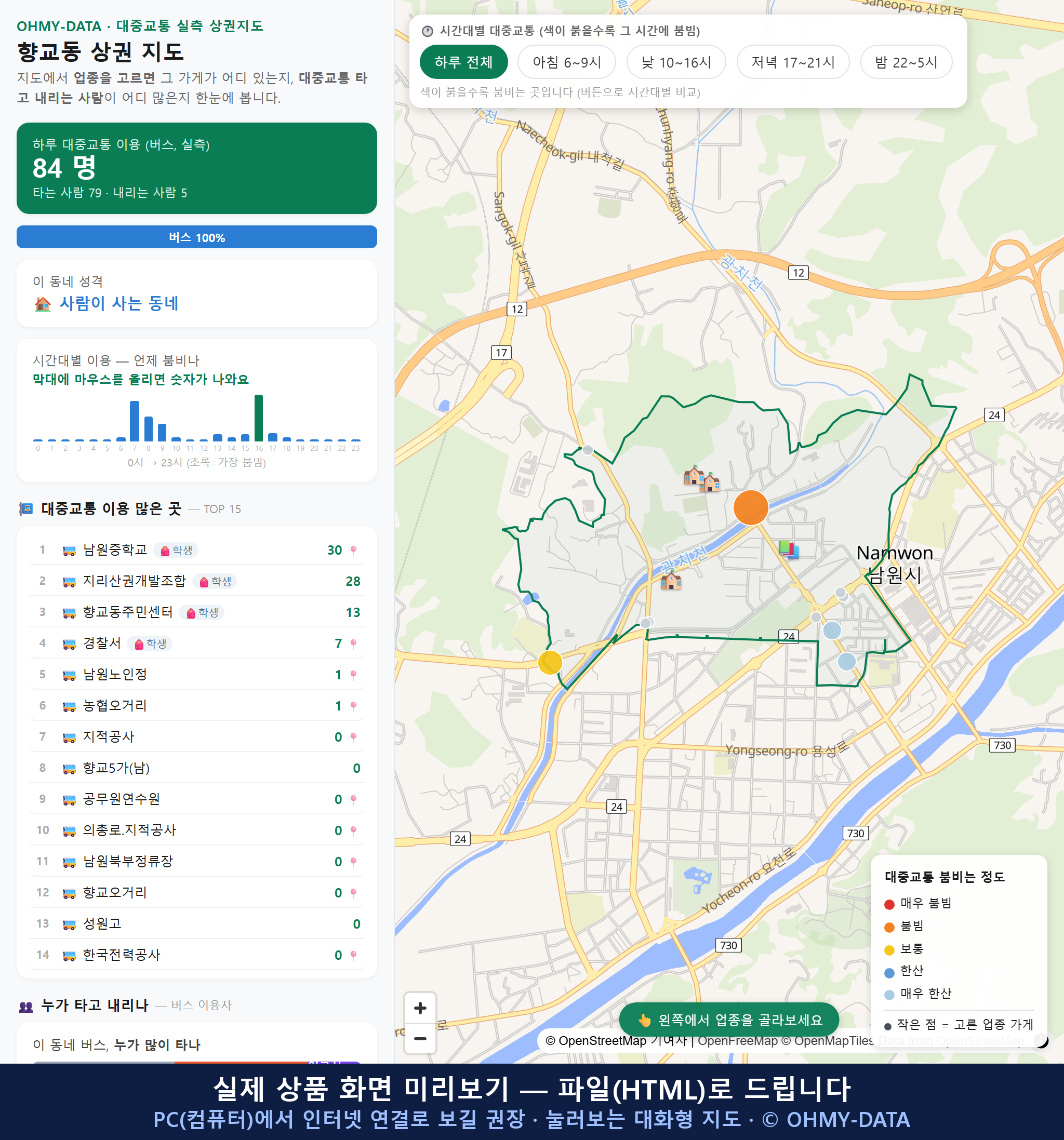Viewport: 1064px width, 1140px height.
Task: Click the school icon near 광치천 label
Action: [x=671, y=581]
